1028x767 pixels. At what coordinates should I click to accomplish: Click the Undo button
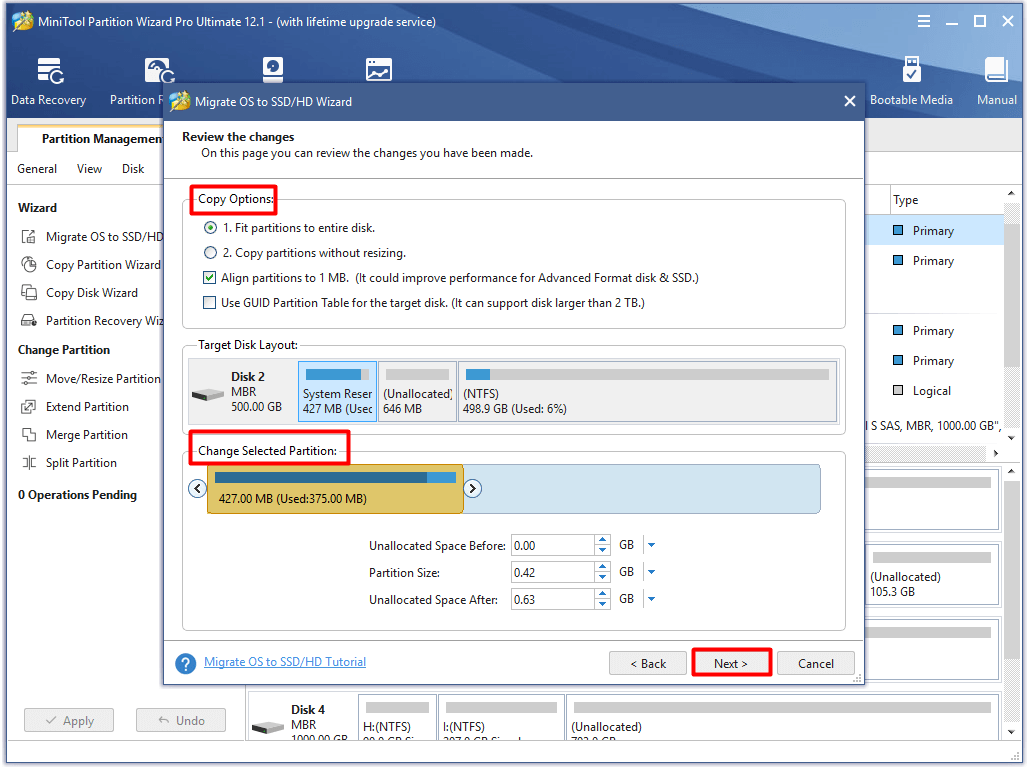tap(181, 720)
